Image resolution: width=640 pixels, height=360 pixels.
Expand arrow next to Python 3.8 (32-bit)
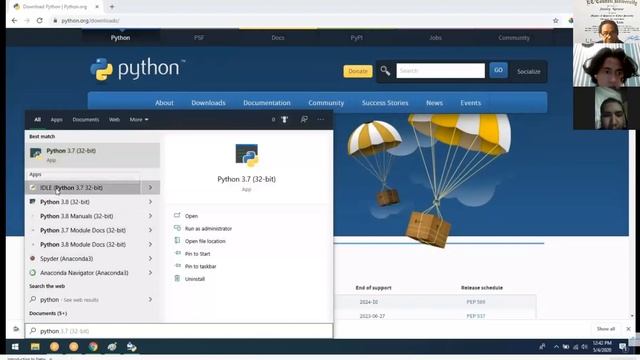pyautogui.click(x=150, y=202)
